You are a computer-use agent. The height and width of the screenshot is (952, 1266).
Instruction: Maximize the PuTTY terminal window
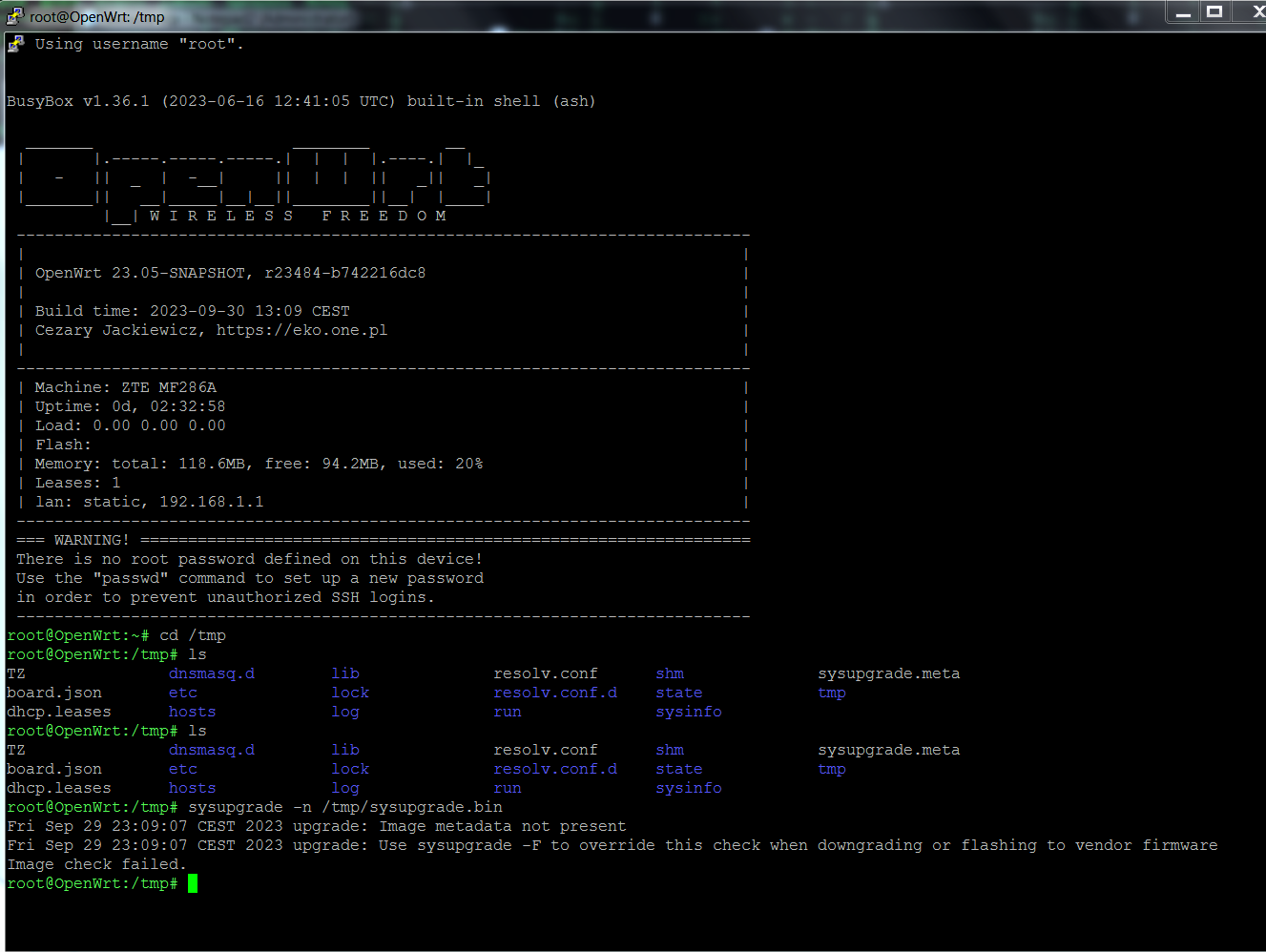point(1214,12)
